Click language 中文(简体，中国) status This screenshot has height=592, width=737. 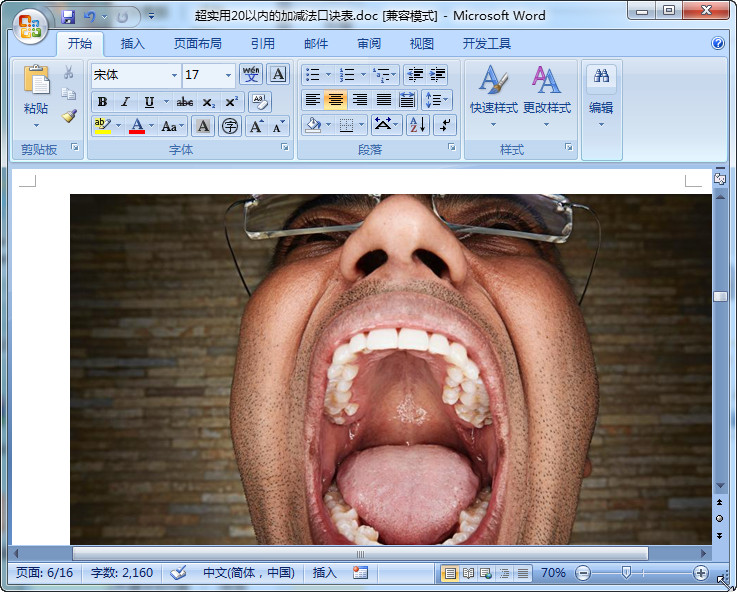249,573
